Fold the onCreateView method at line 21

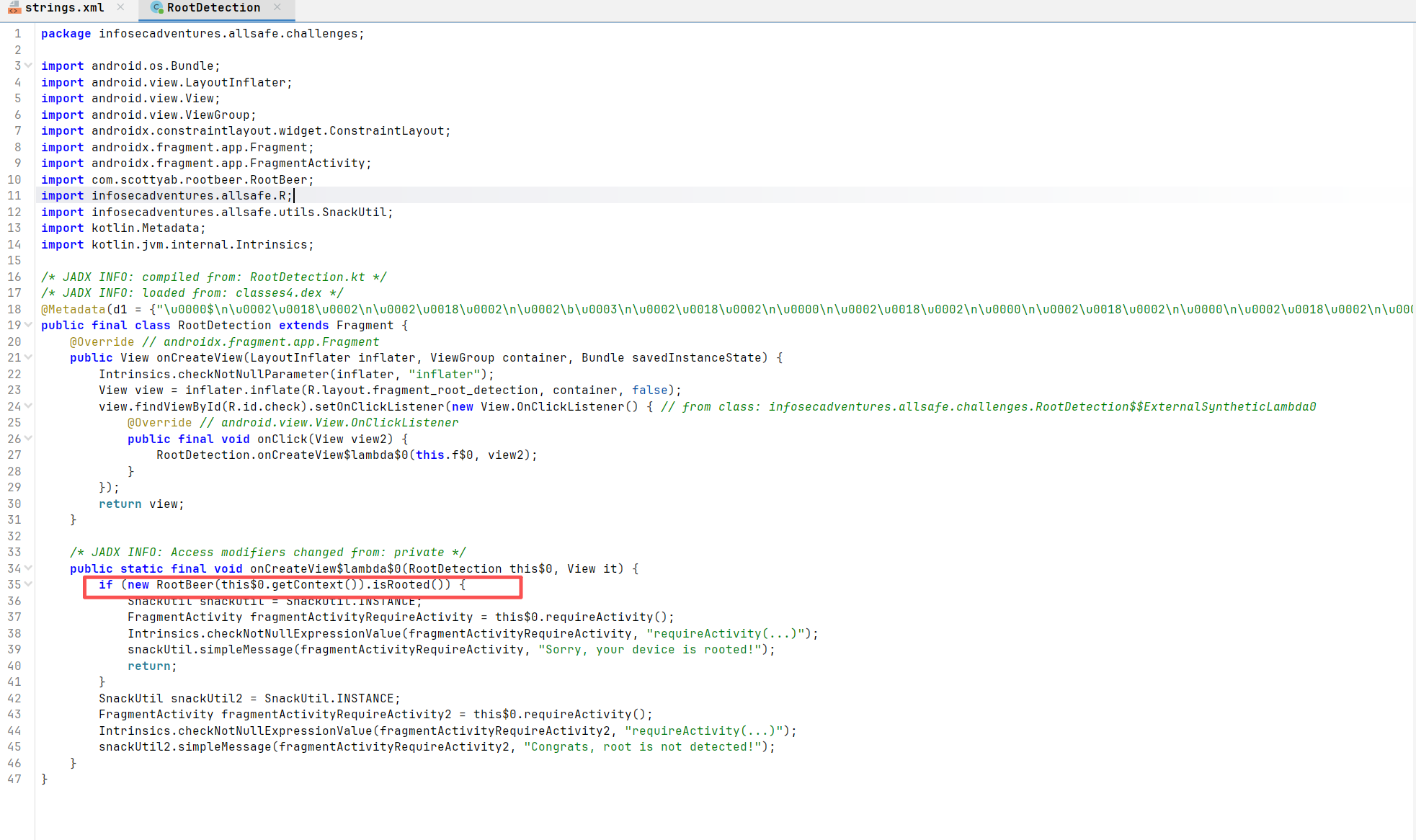(28, 357)
